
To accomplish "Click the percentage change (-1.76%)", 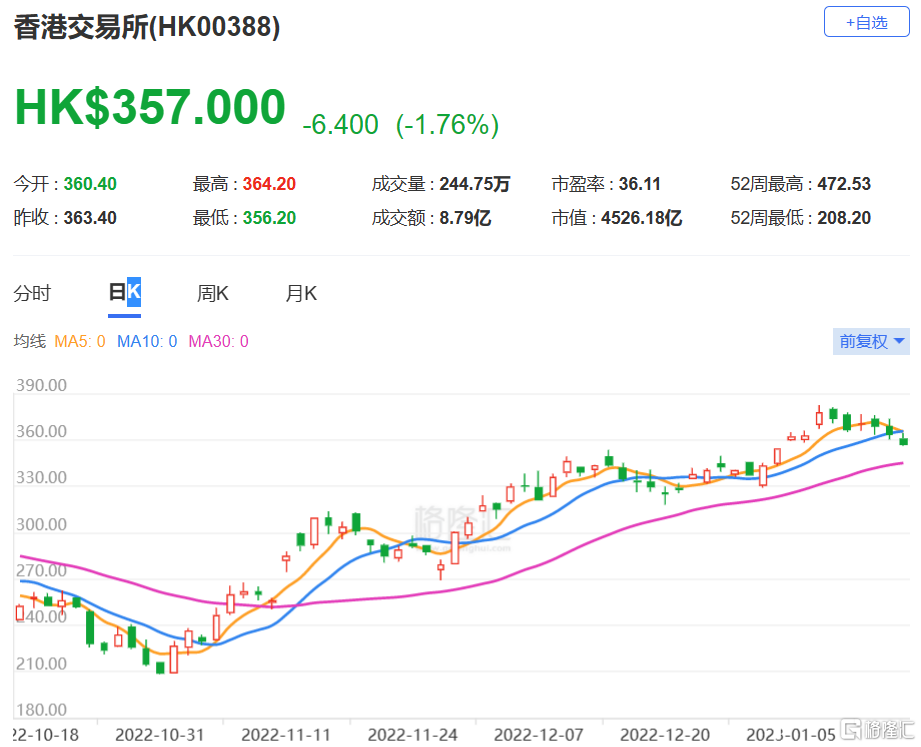I will click(x=448, y=124).
